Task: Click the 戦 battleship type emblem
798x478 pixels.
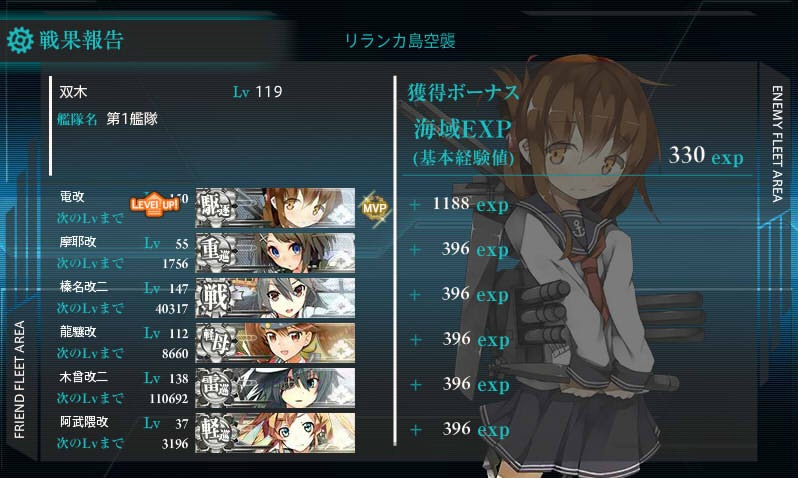Action: click(216, 298)
